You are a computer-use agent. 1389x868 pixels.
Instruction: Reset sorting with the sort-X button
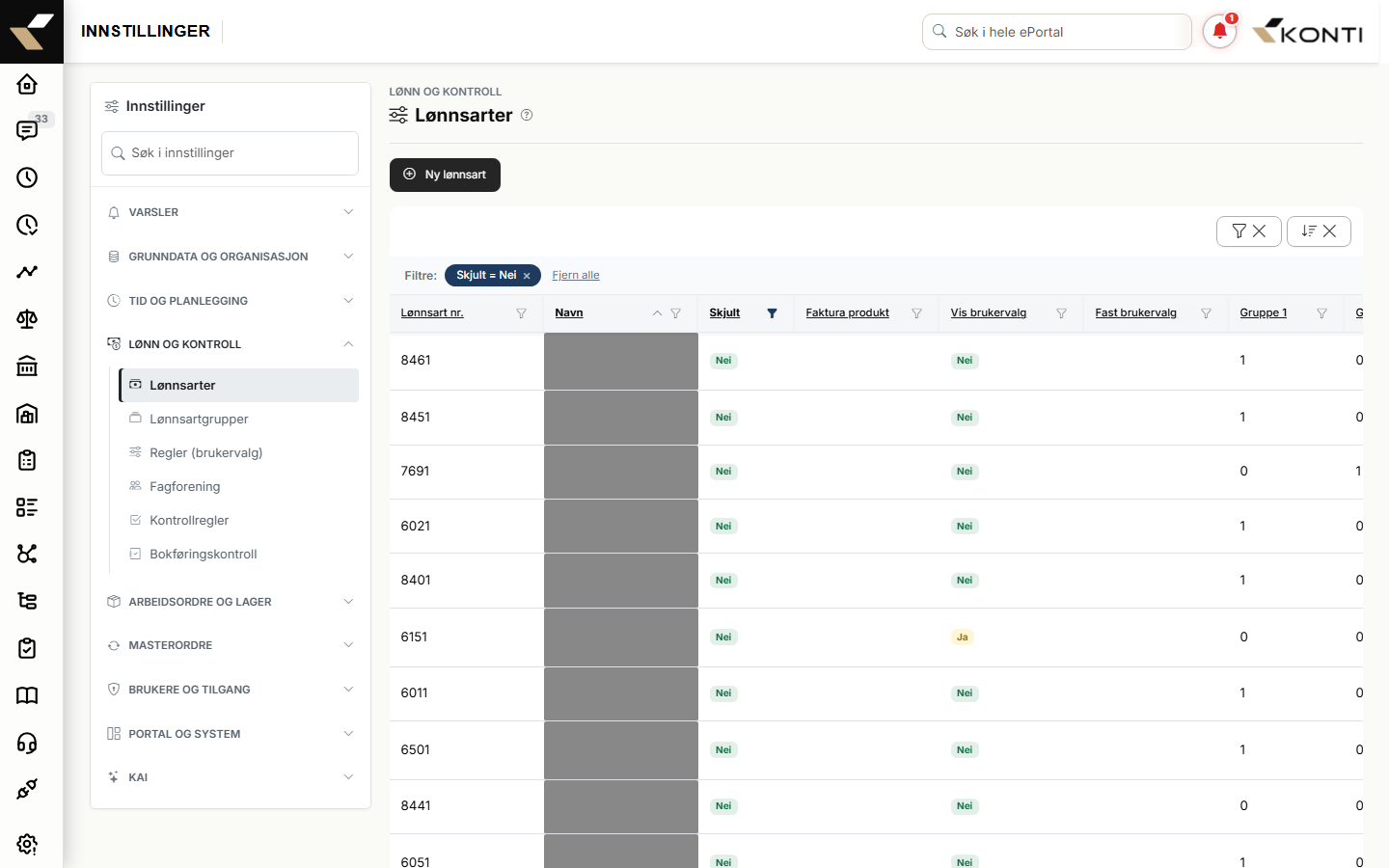click(x=1319, y=231)
